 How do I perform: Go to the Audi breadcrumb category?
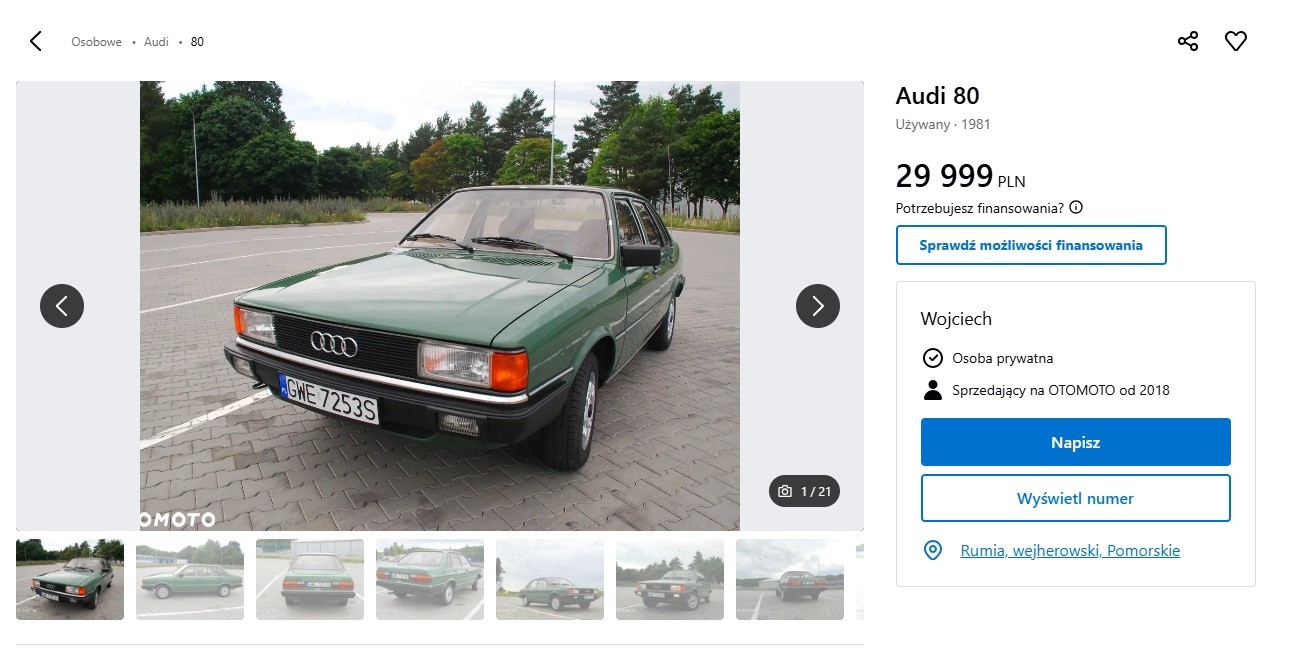click(x=155, y=41)
